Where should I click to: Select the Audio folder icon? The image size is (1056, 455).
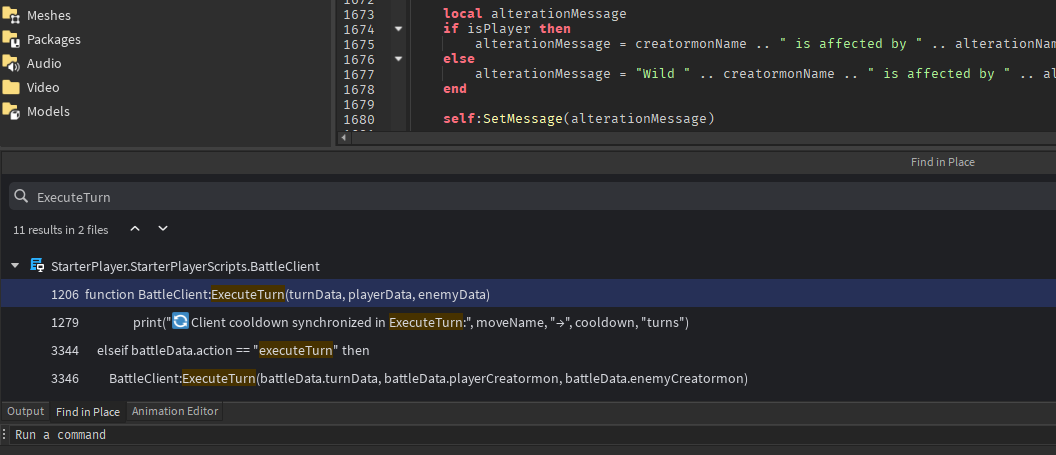pyautogui.click(x=11, y=63)
